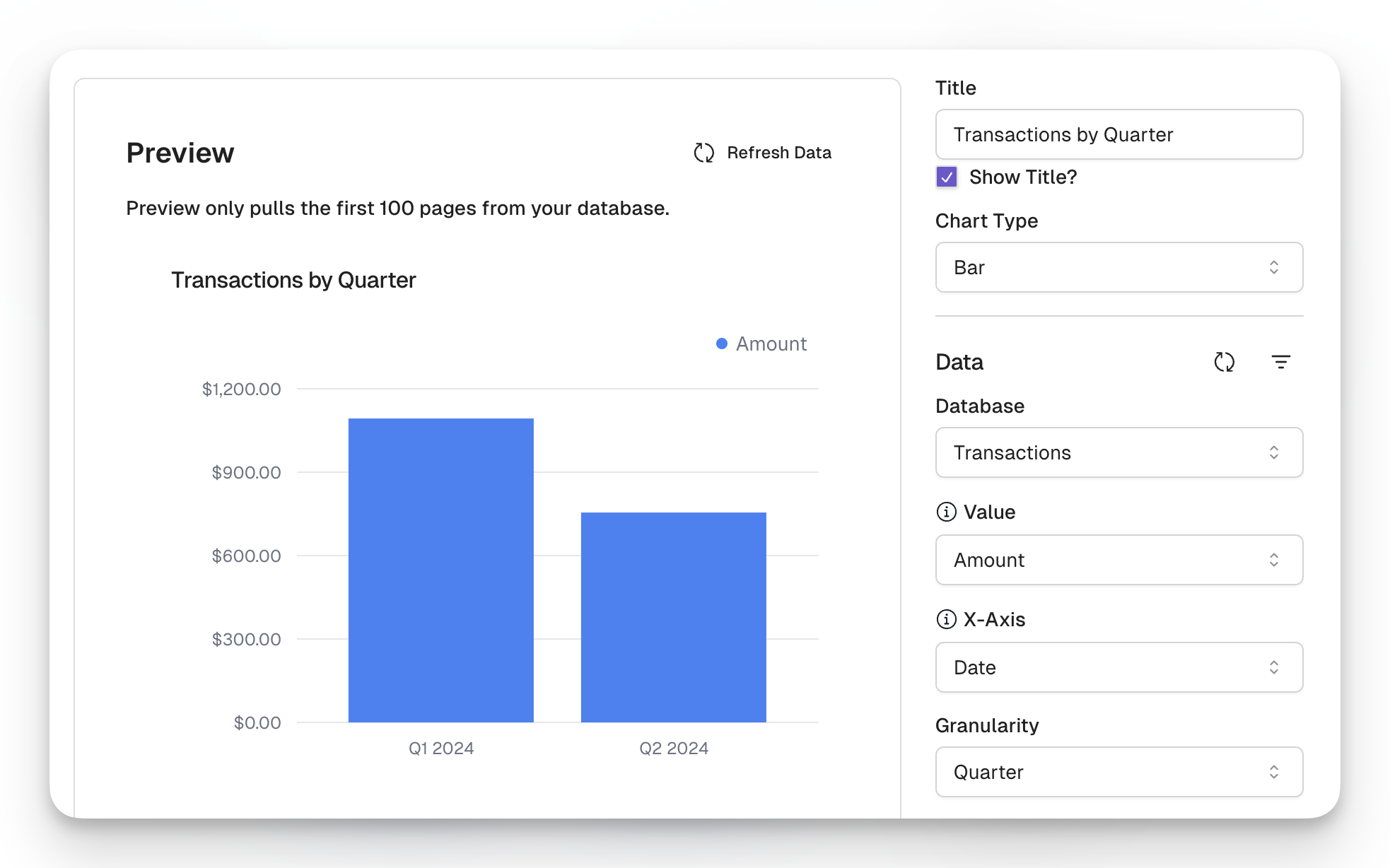This screenshot has height=868, width=1390.
Task: Click the blue Amount legend color dot
Action: [x=721, y=344]
